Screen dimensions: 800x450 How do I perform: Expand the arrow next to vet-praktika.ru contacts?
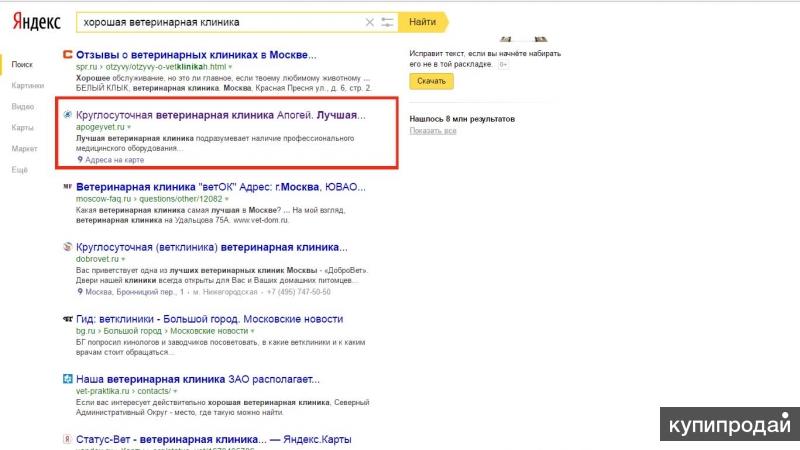coord(175,392)
